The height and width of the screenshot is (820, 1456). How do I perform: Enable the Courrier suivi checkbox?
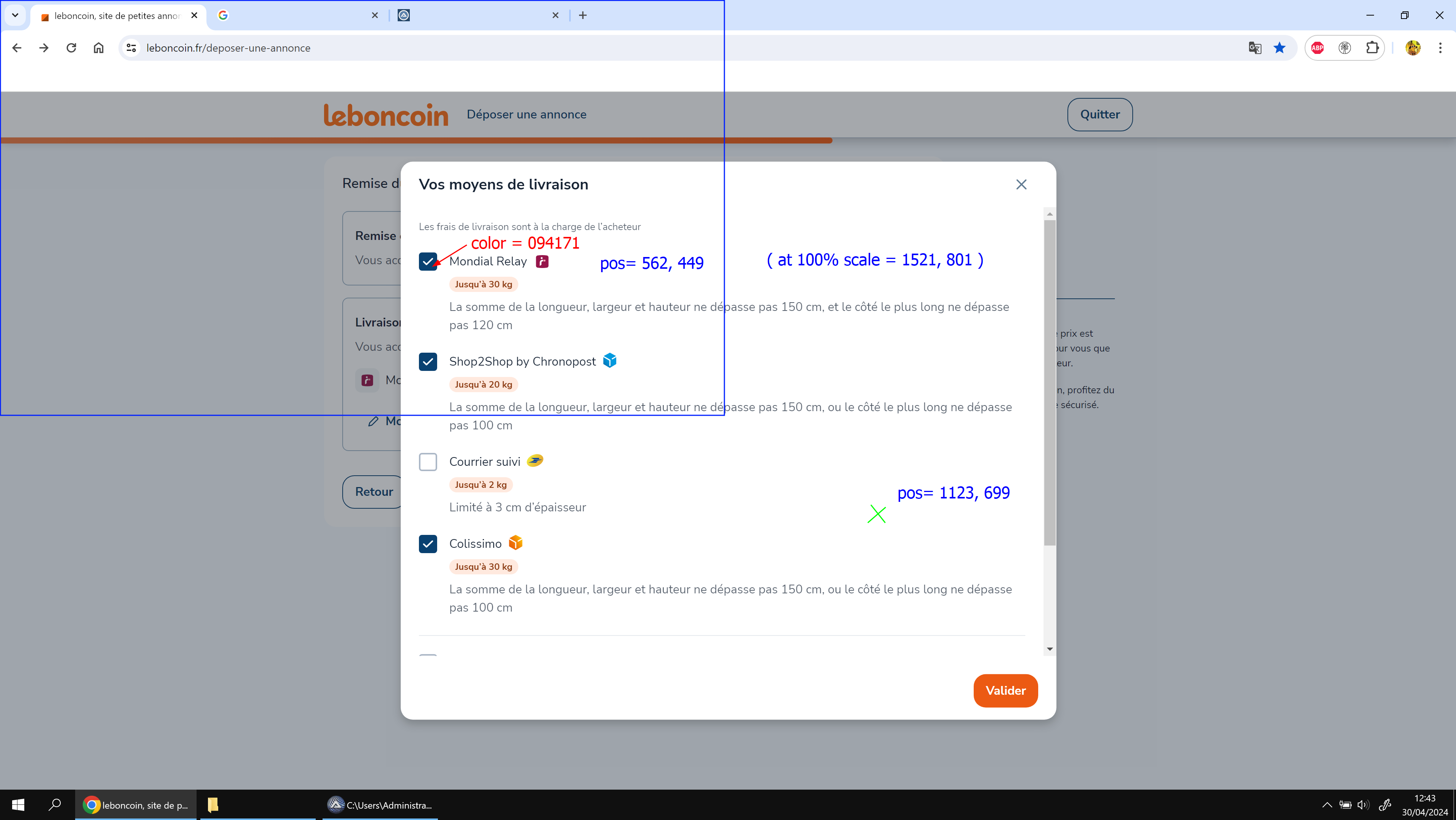(428, 462)
